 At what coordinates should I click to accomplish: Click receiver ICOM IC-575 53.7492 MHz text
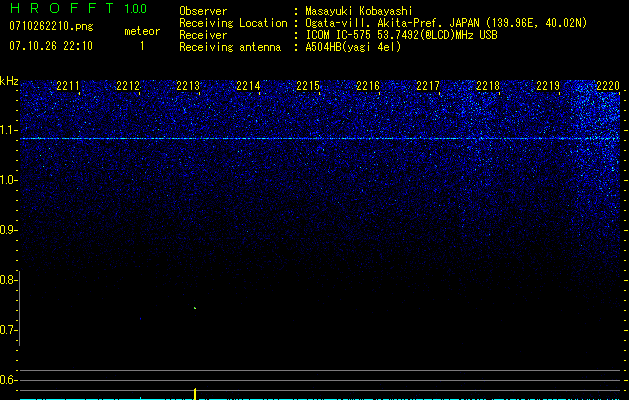tap(401, 35)
